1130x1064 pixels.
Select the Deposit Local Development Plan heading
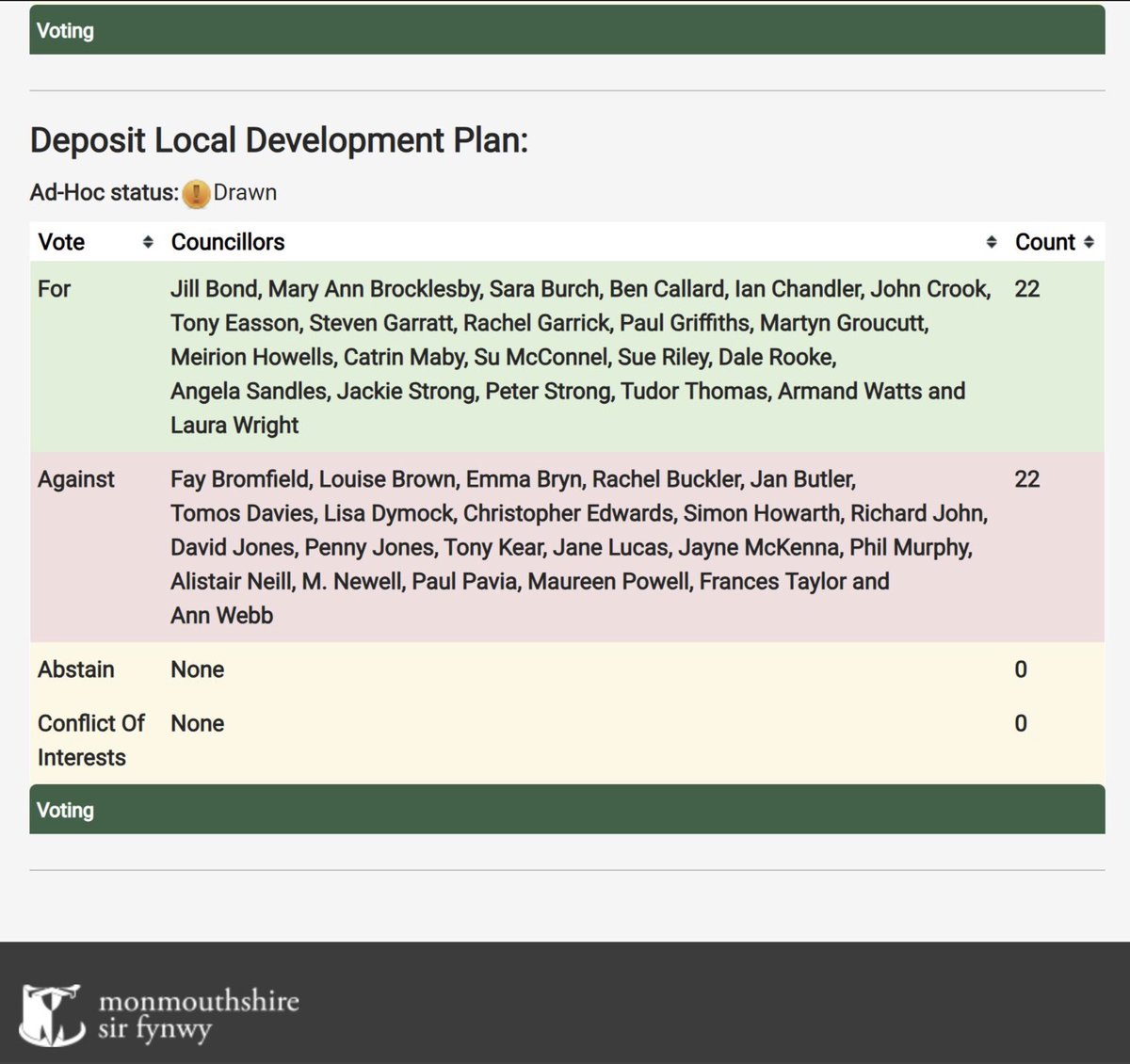click(x=279, y=140)
